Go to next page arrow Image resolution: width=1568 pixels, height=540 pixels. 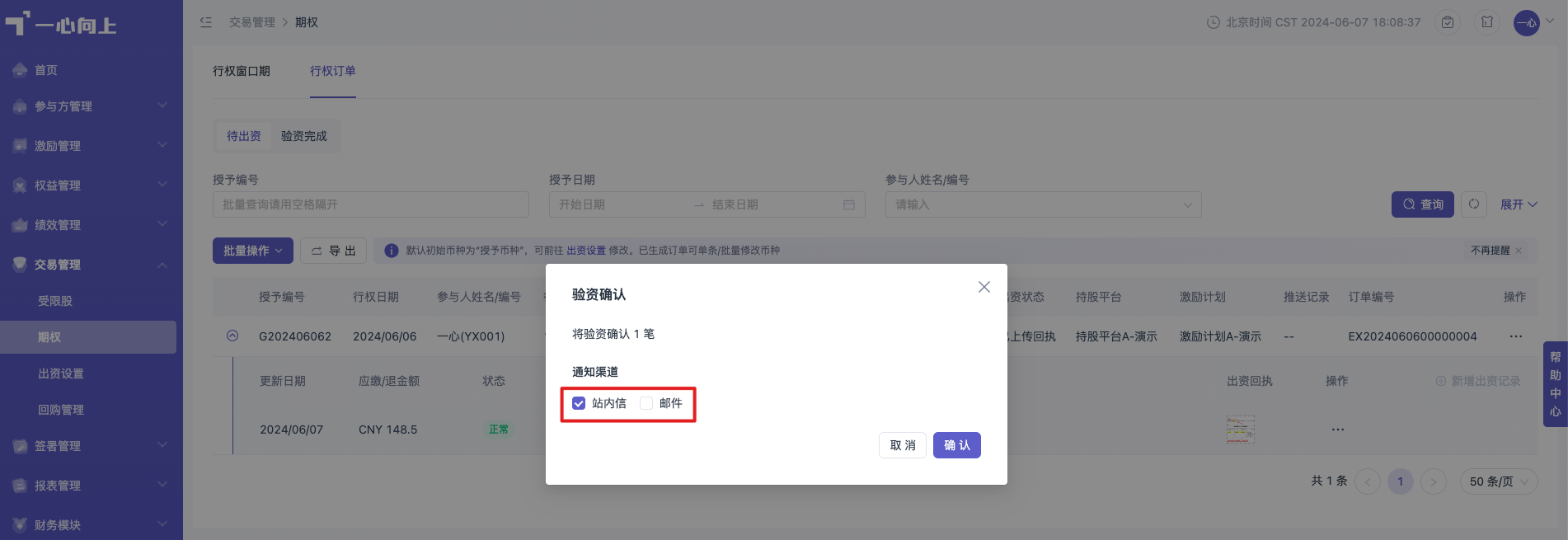coord(1434,481)
